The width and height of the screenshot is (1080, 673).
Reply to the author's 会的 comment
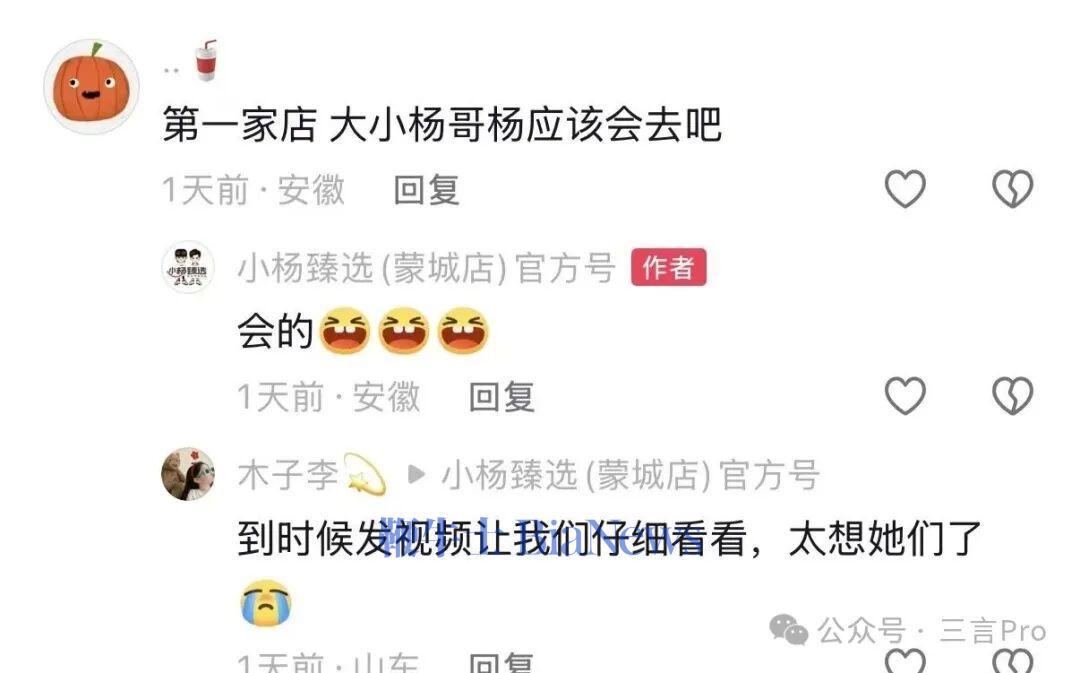(501, 397)
